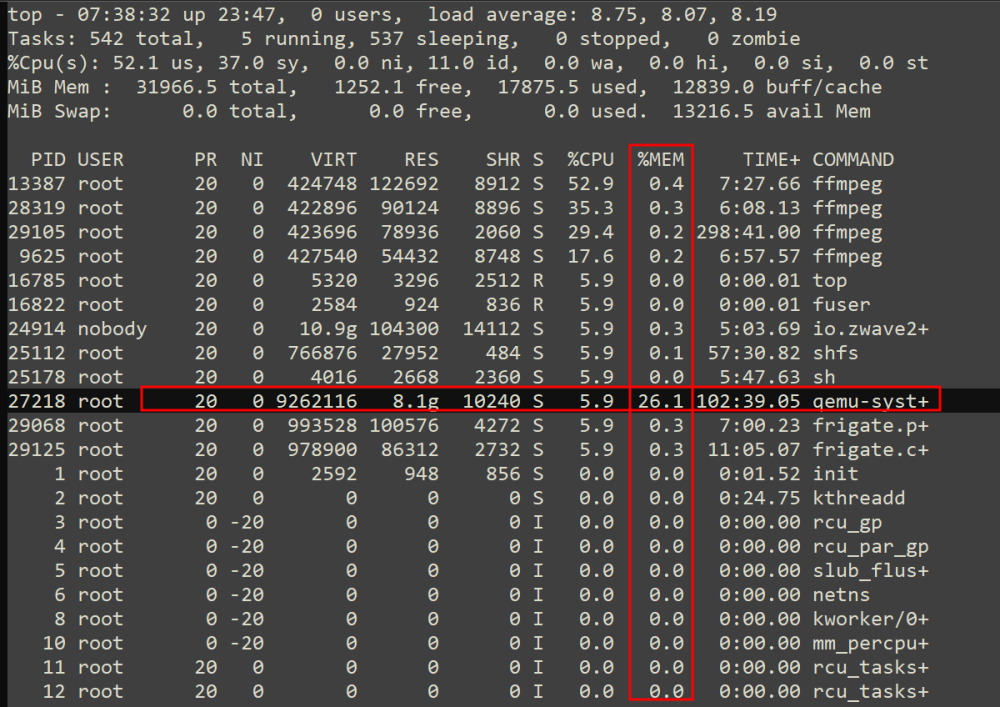Select PID 25178 in the sh row
The height and width of the screenshot is (707, 1000).
pos(36,377)
